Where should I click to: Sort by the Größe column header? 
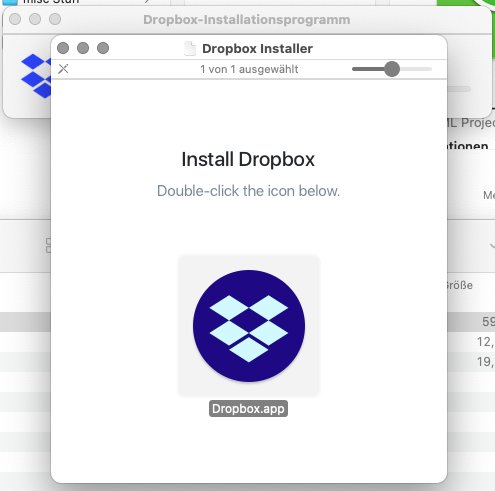pos(460,285)
